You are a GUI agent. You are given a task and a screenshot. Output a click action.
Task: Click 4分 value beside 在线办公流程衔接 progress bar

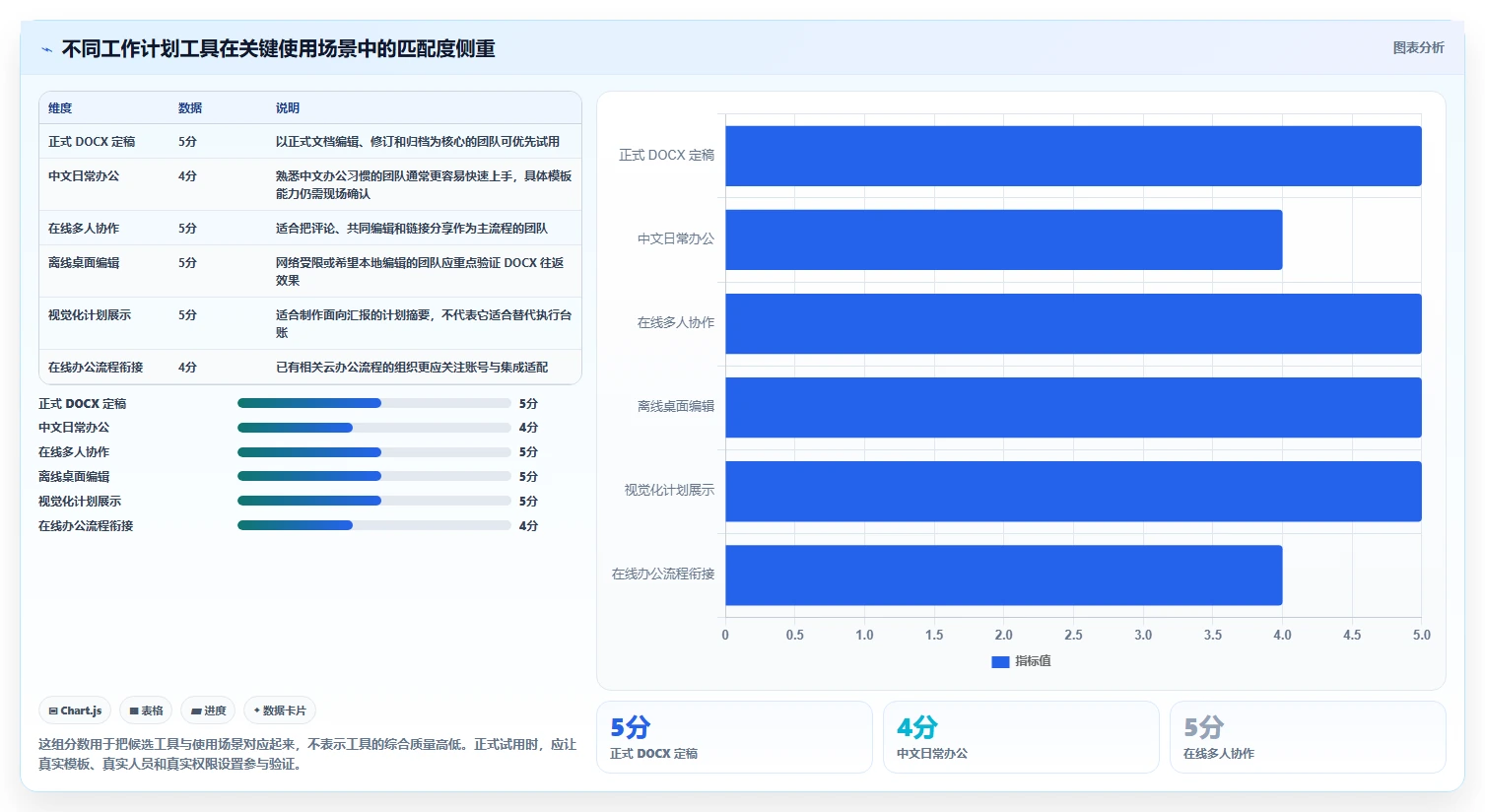tap(528, 526)
